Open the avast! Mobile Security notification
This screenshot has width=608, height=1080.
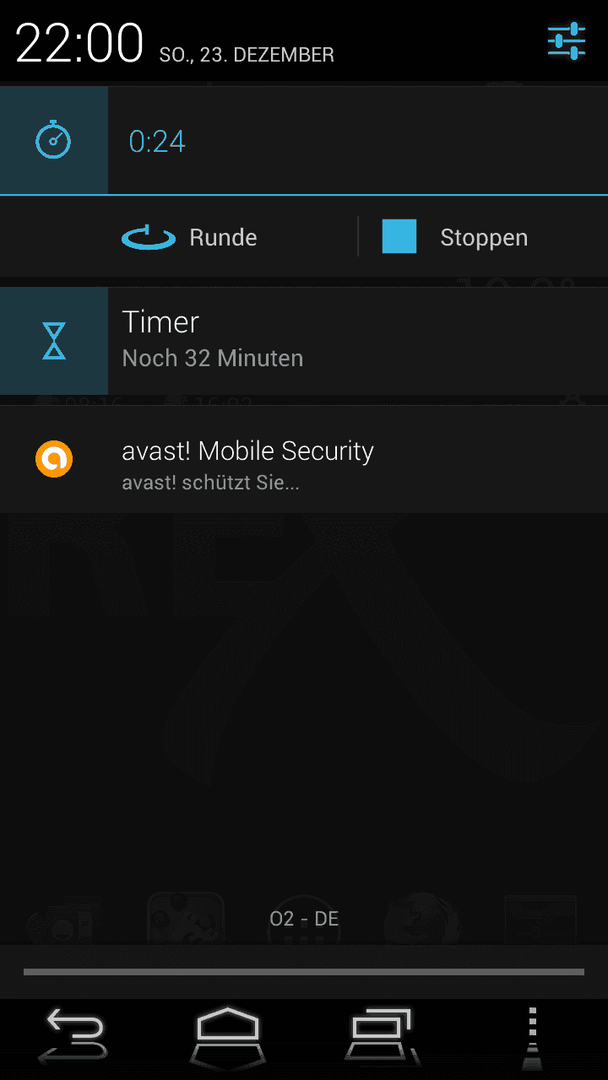304,459
